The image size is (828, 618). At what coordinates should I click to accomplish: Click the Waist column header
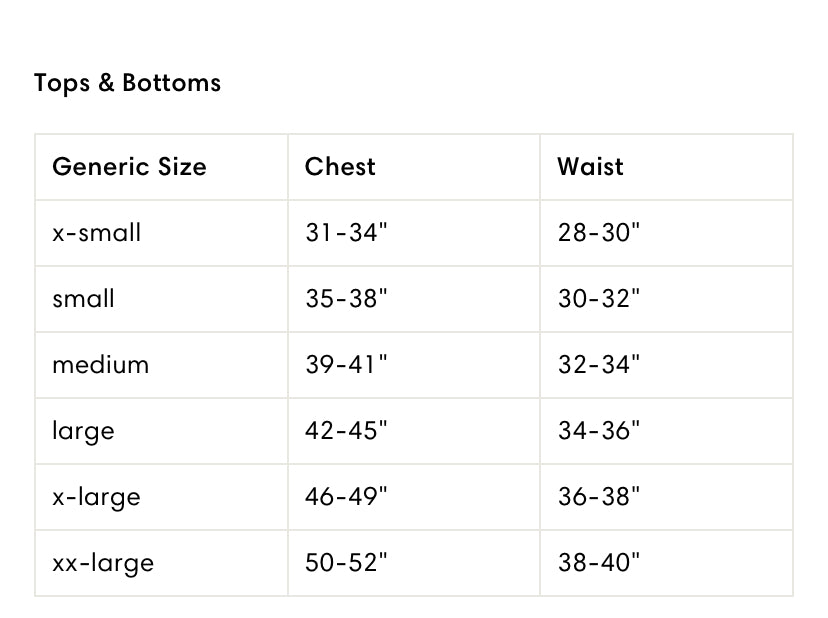(590, 166)
